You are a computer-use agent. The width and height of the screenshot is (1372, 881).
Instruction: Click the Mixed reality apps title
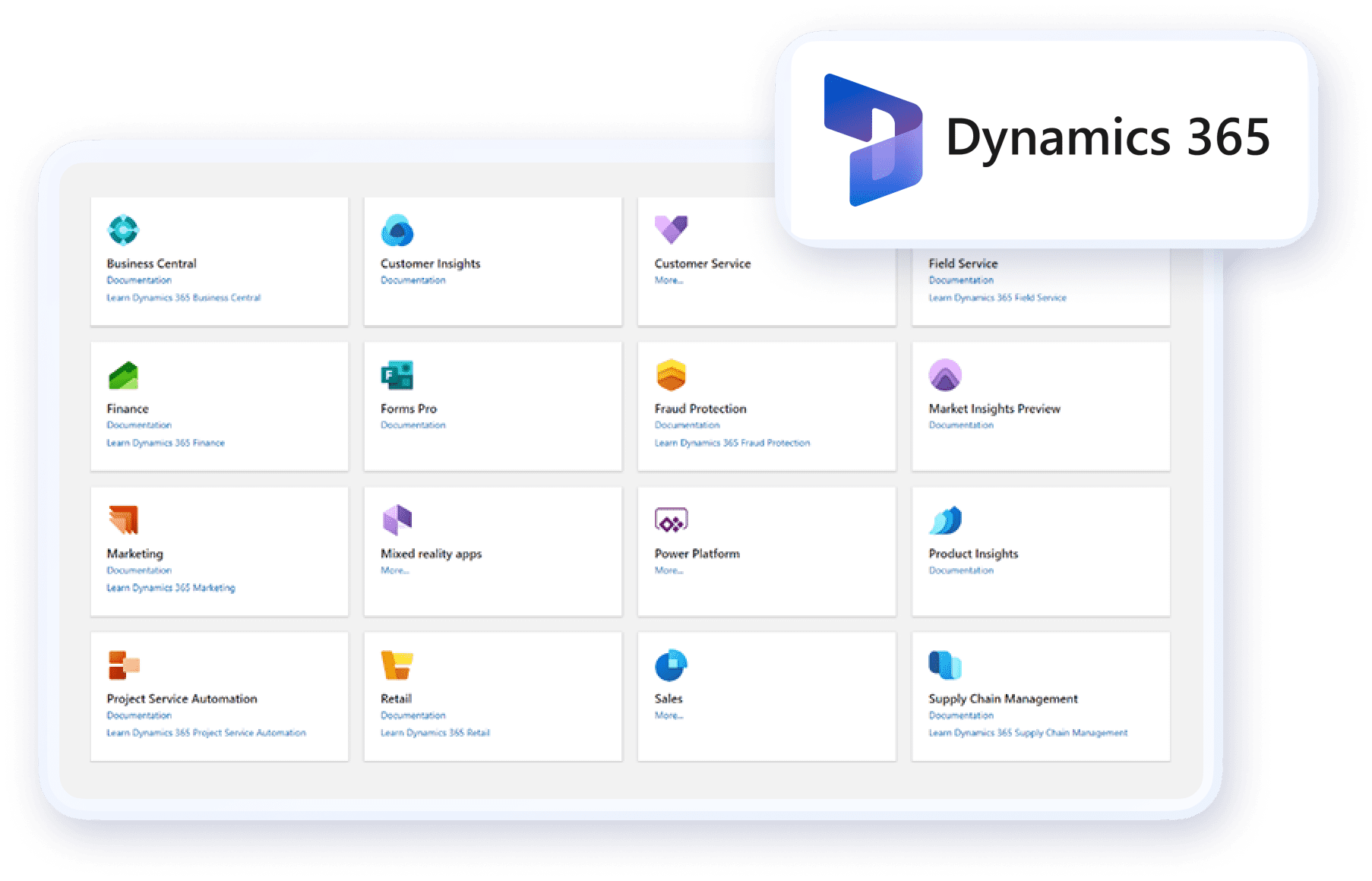click(x=432, y=554)
